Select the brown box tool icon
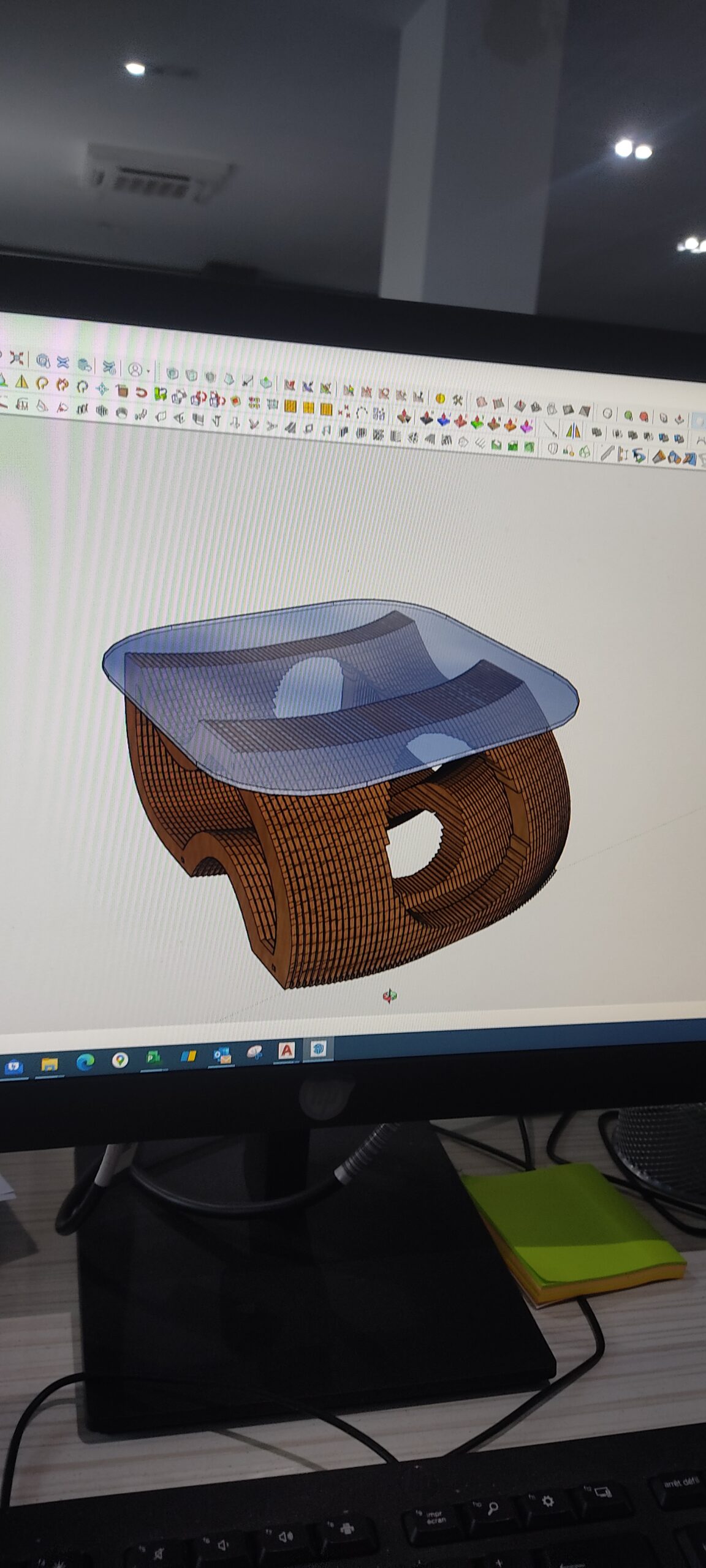Image resolution: width=706 pixels, height=1568 pixels. [x=123, y=390]
